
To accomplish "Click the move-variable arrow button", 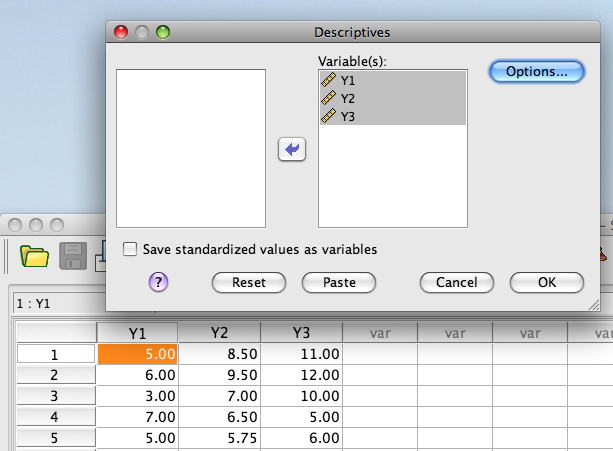I will coord(292,149).
